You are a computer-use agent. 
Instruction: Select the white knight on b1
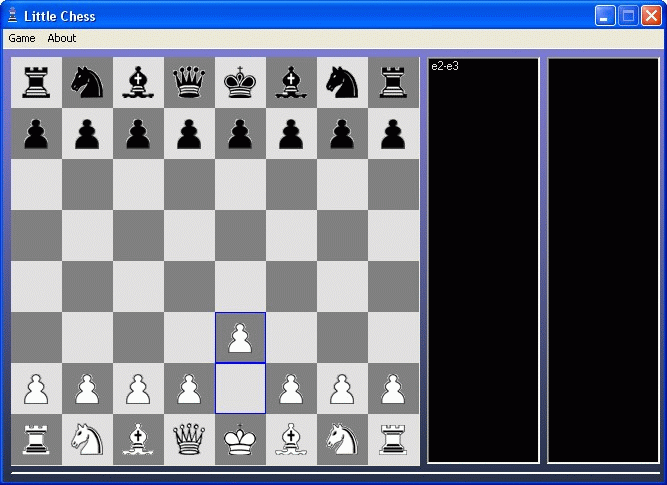[x=87, y=440]
